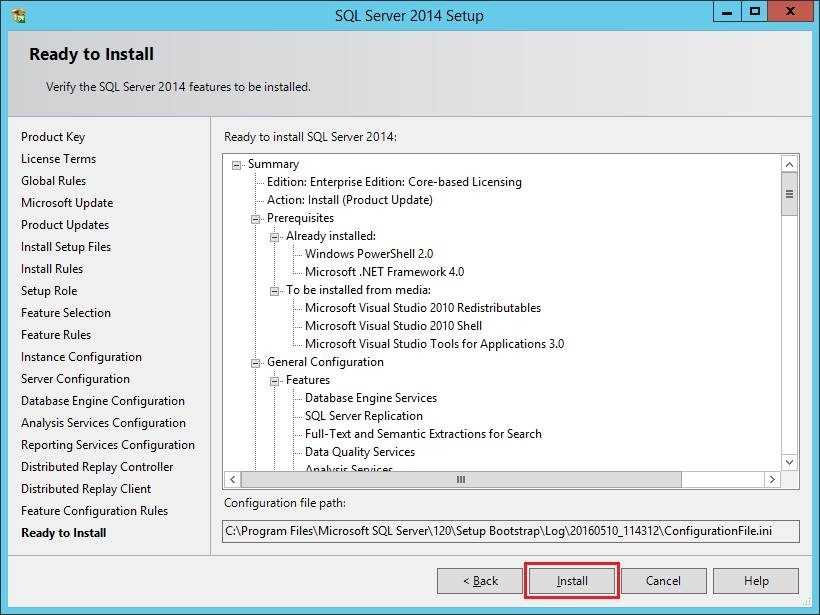Select Feature Rules in the sidebar
Screen dimensions: 820x615
click(x=56, y=335)
